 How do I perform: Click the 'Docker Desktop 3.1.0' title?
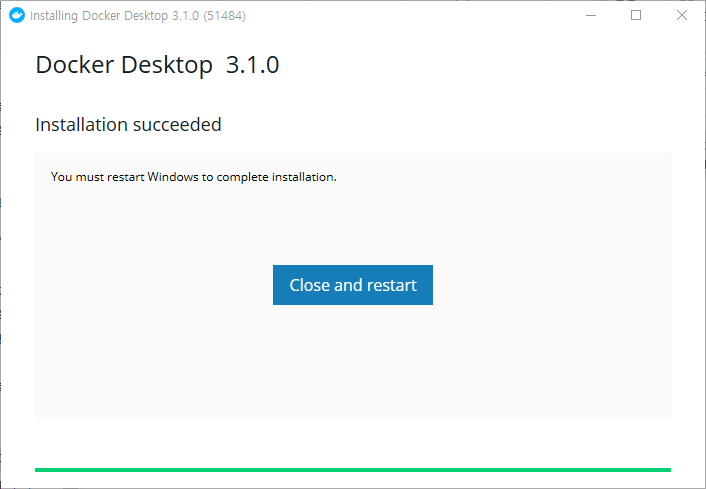point(157,65)
